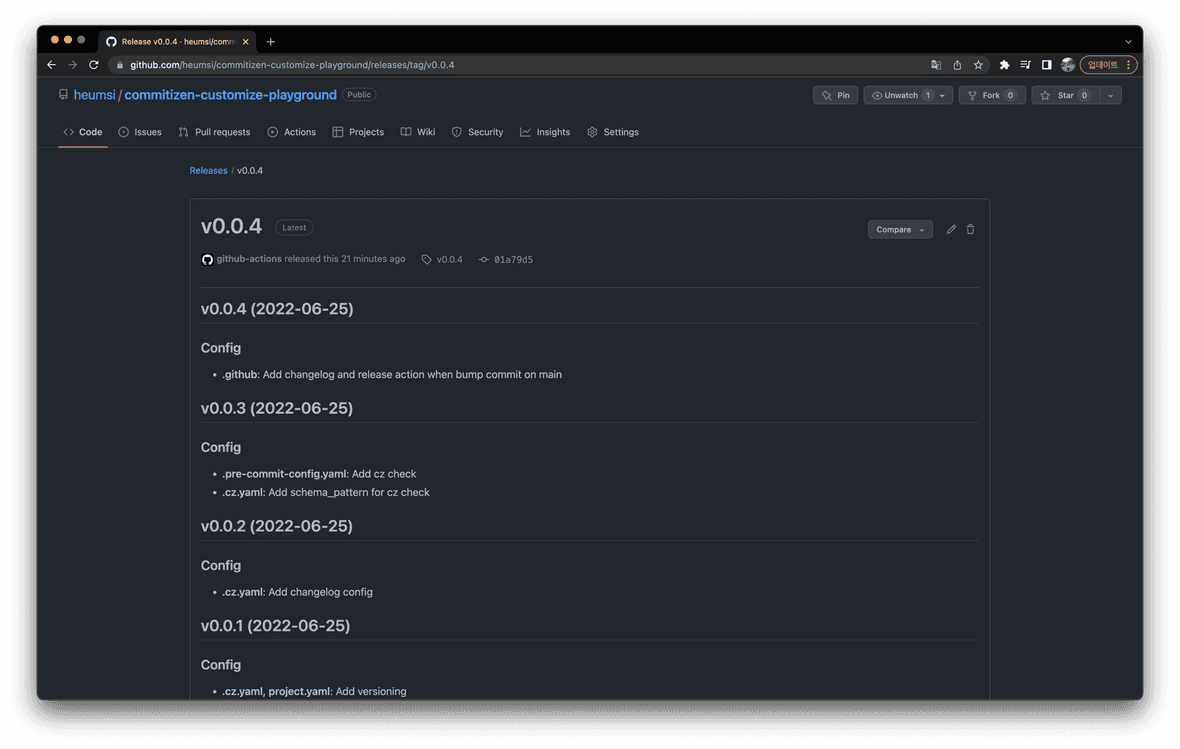Click the pencil edit release icon
The height and width of the screenshot is (749, 1180).
951,229
